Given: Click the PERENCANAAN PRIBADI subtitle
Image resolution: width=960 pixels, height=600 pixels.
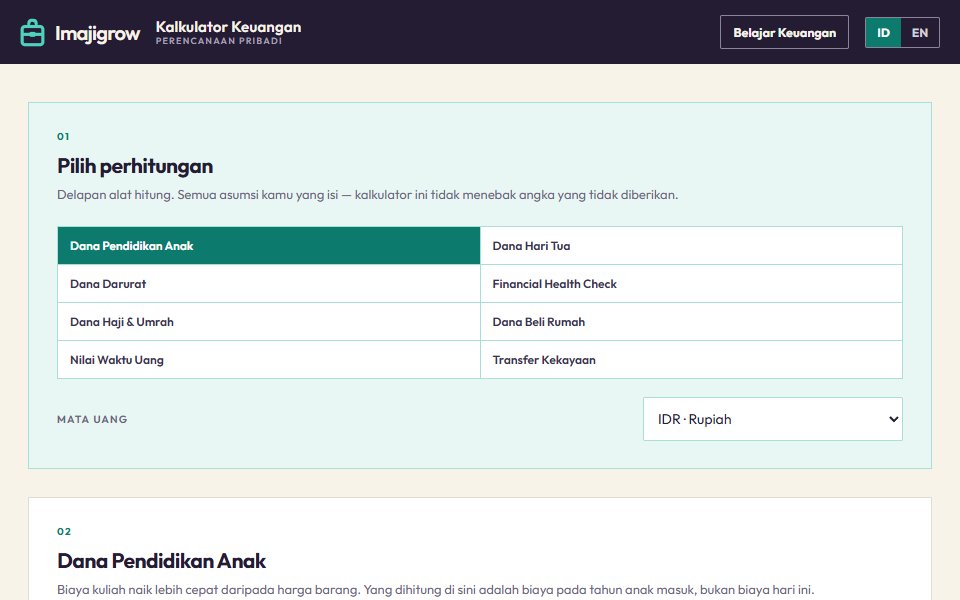Looking at the screenshot, I should (219, 41).
